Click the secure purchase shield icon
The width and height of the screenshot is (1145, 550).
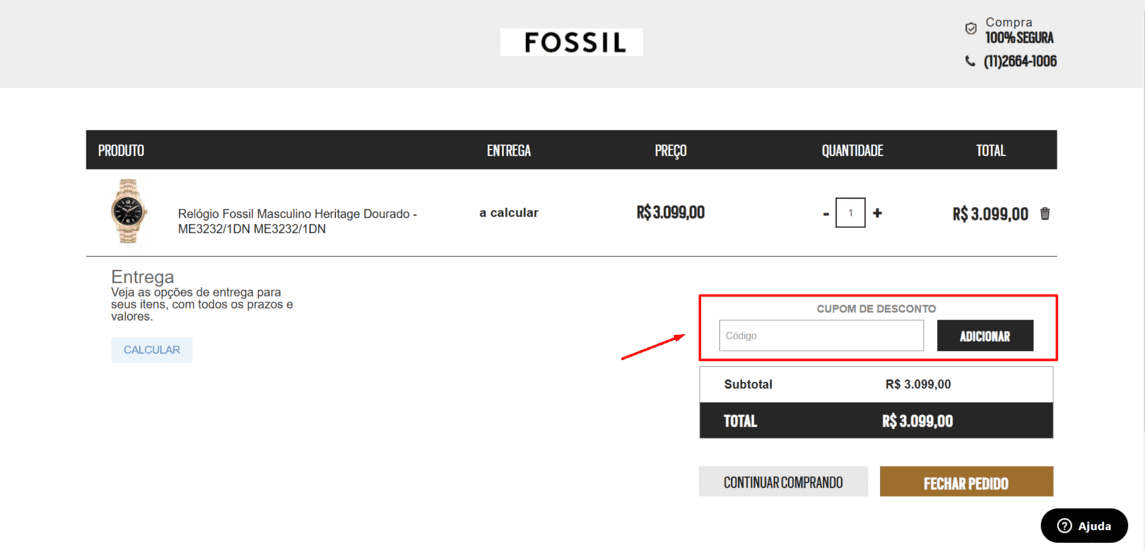tap(970, 29)
